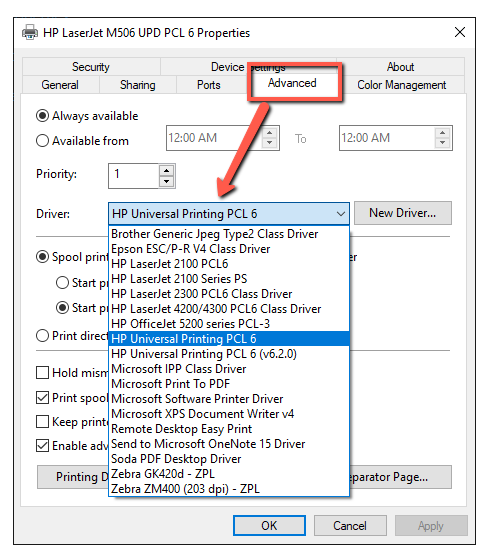Pick HP LaserJet 2300 PCL6 Class Driver
This screenshot has width=492, height=558.
click(229, 294)
